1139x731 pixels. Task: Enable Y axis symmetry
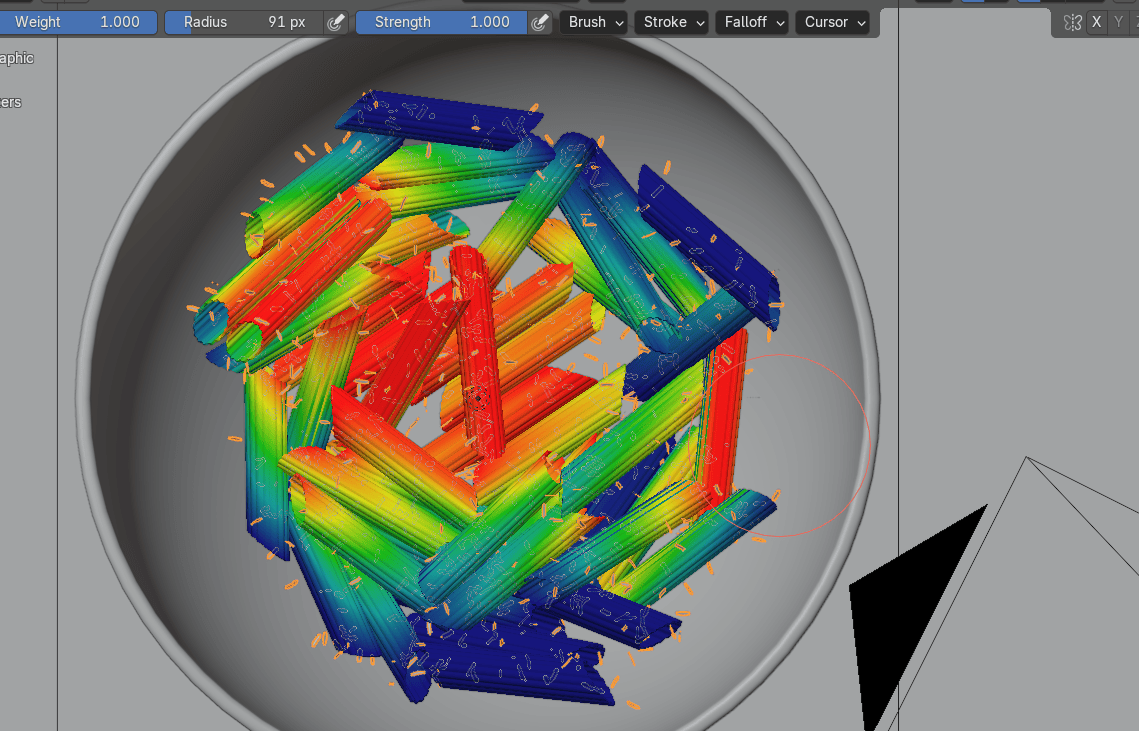coord(1119,22)
